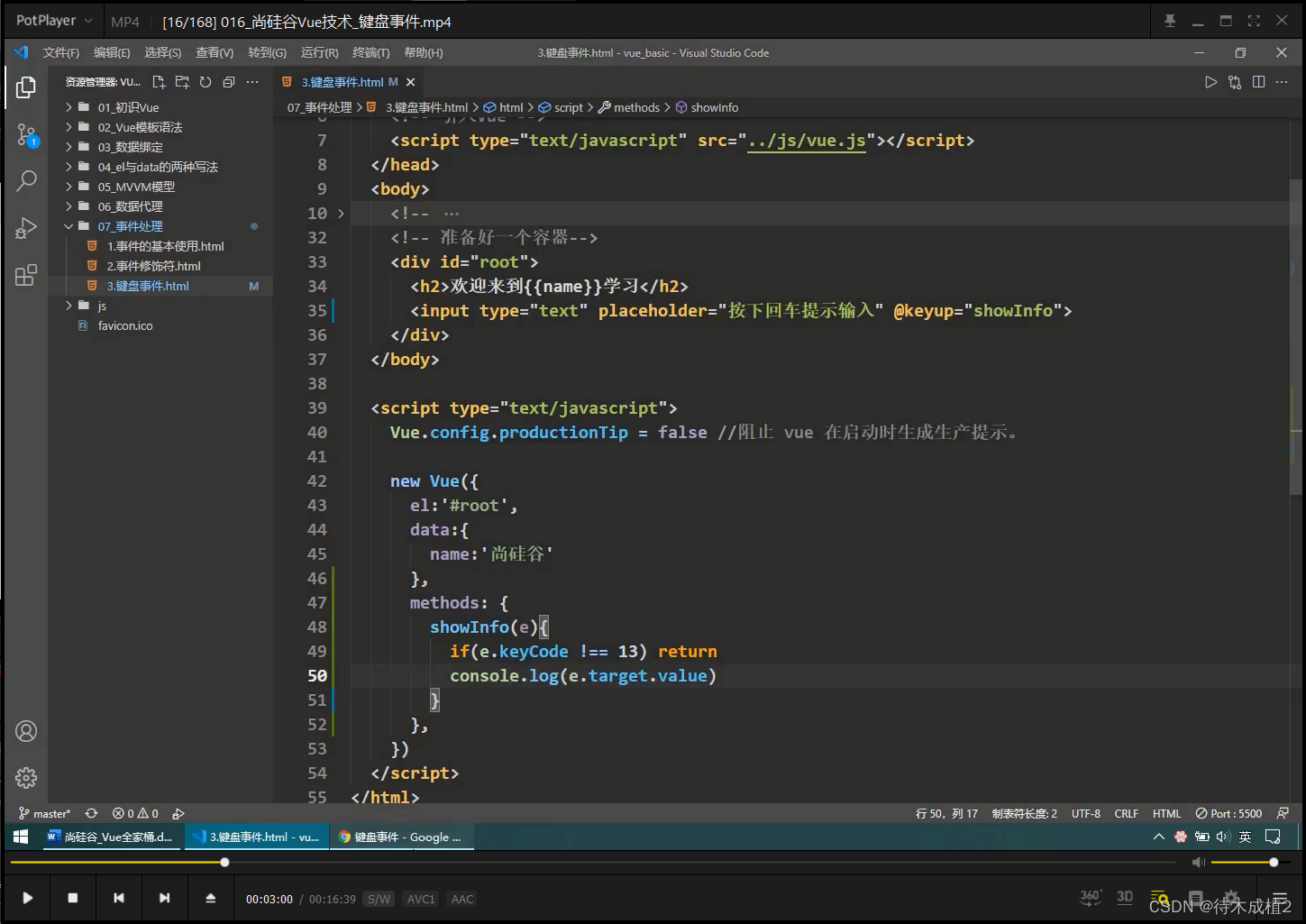Open the 终端(T) menu
This screenshot has width=1306, height=924.
[371, 53]
